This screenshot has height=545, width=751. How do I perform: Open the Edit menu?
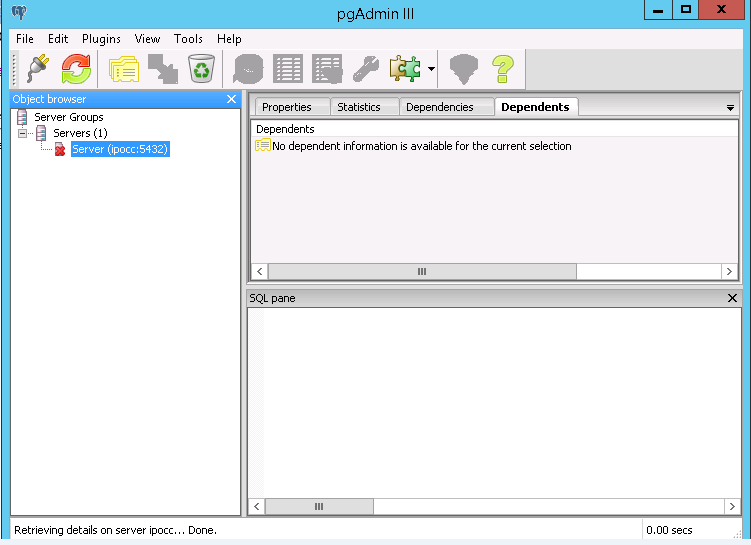pyautogui.click(x=58, y=39)
